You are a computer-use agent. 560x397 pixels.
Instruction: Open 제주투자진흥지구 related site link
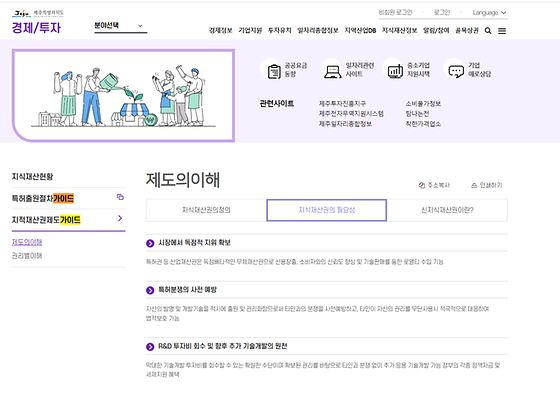[342, 104]
